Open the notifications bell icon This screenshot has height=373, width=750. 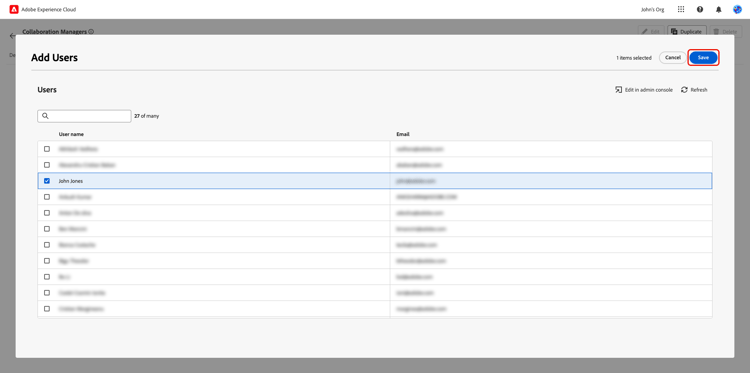[x=718, y=10]
